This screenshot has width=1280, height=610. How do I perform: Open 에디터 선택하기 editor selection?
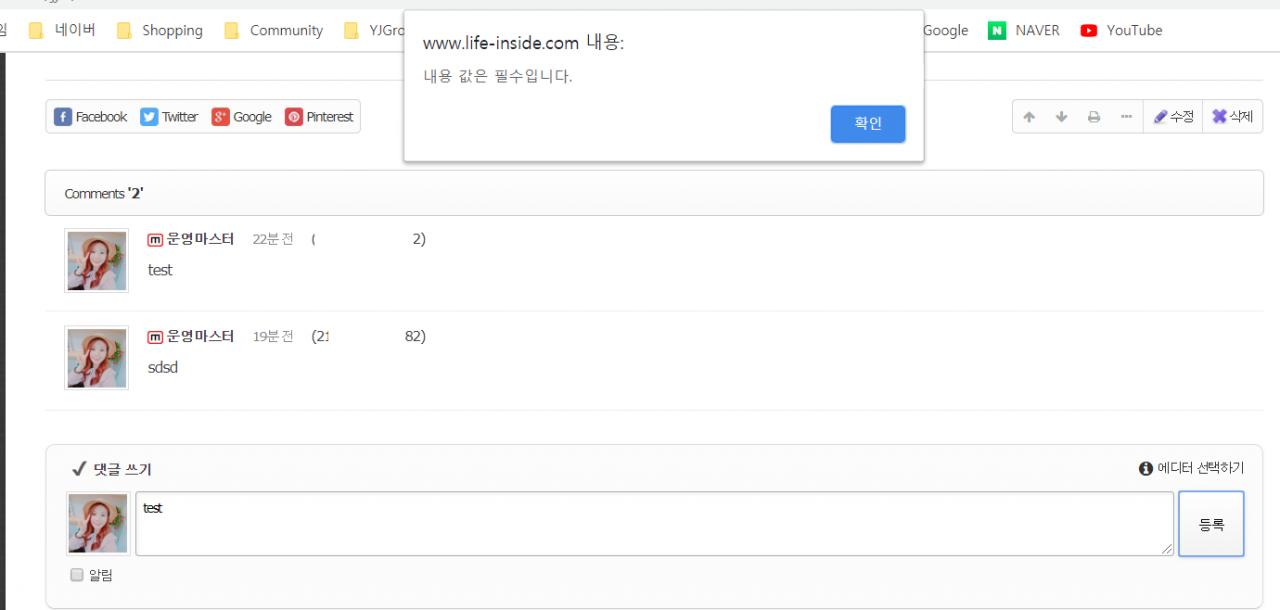1192,468
